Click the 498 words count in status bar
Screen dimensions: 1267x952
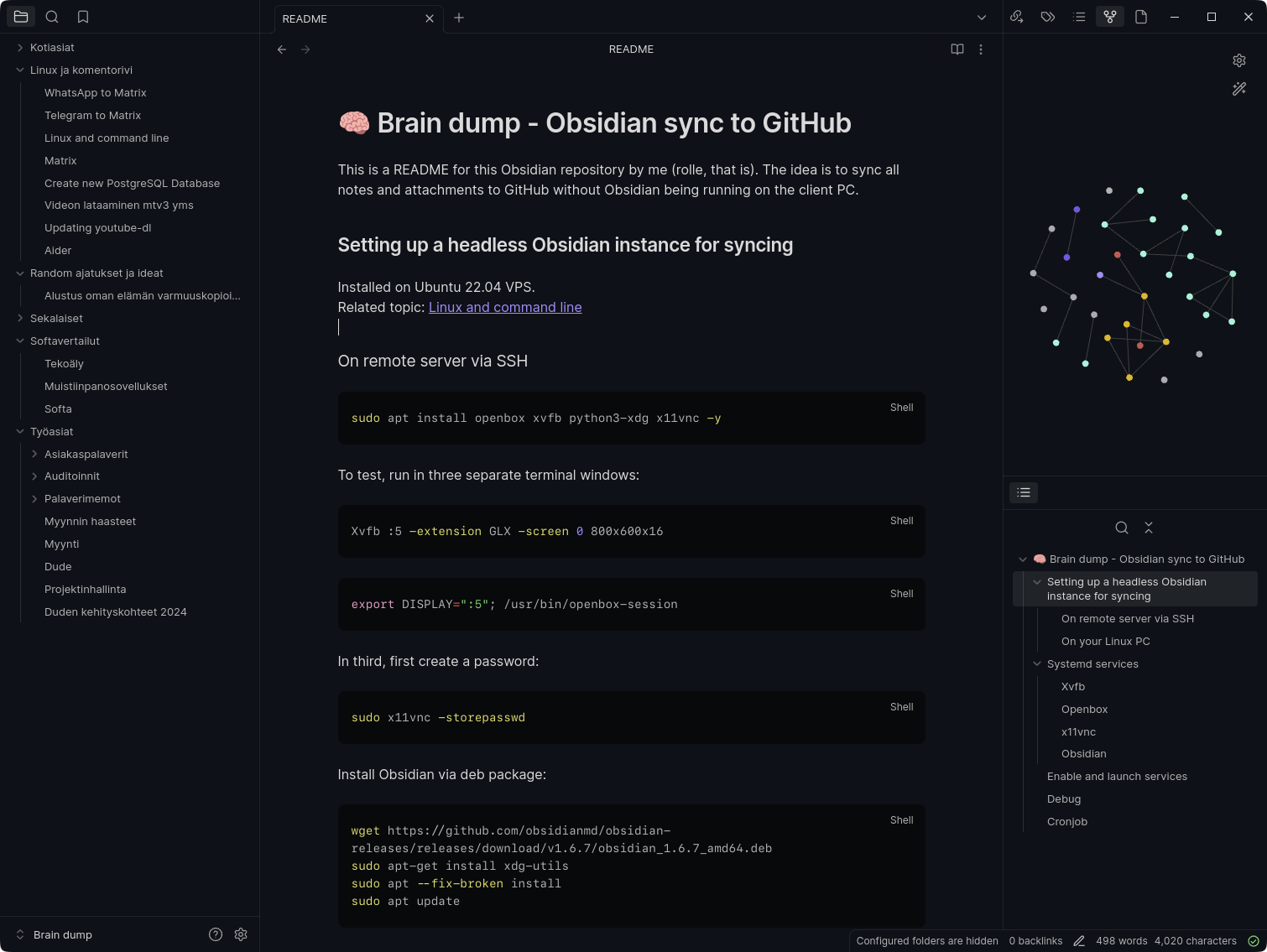tap(1121, 941)
